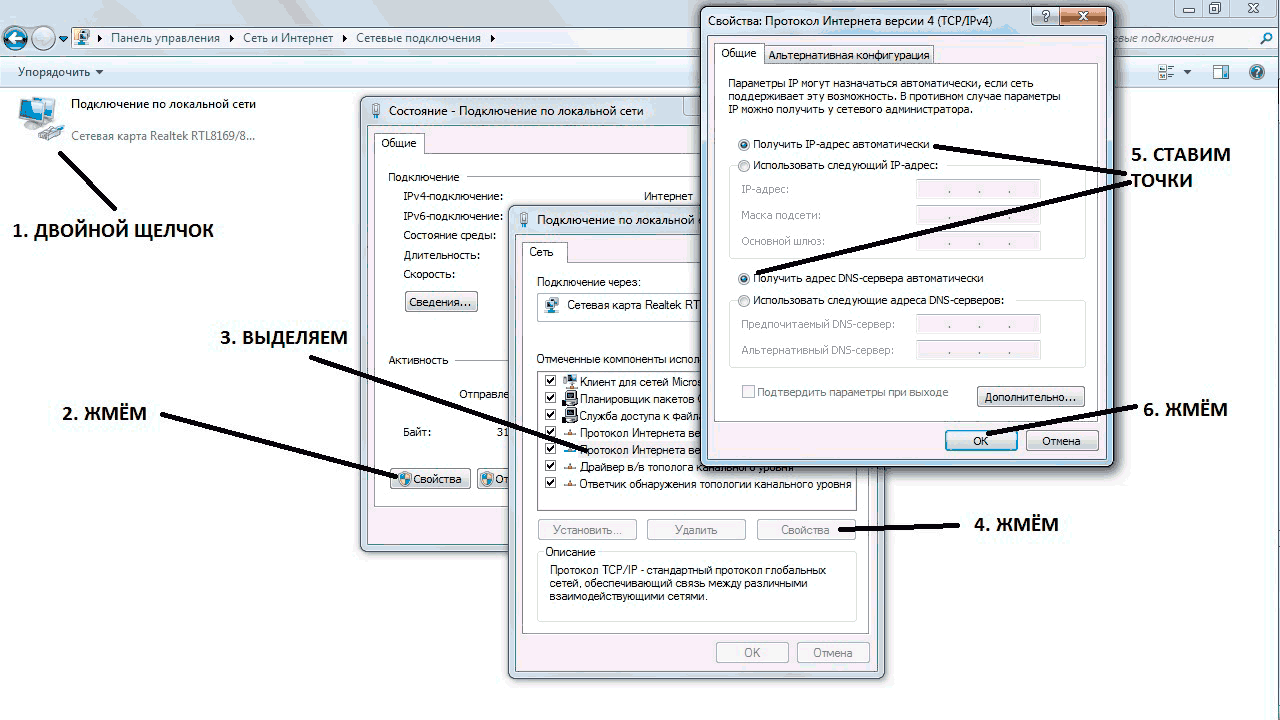
Task: Toggle the preview pane icon
Action: (1220, 72)
